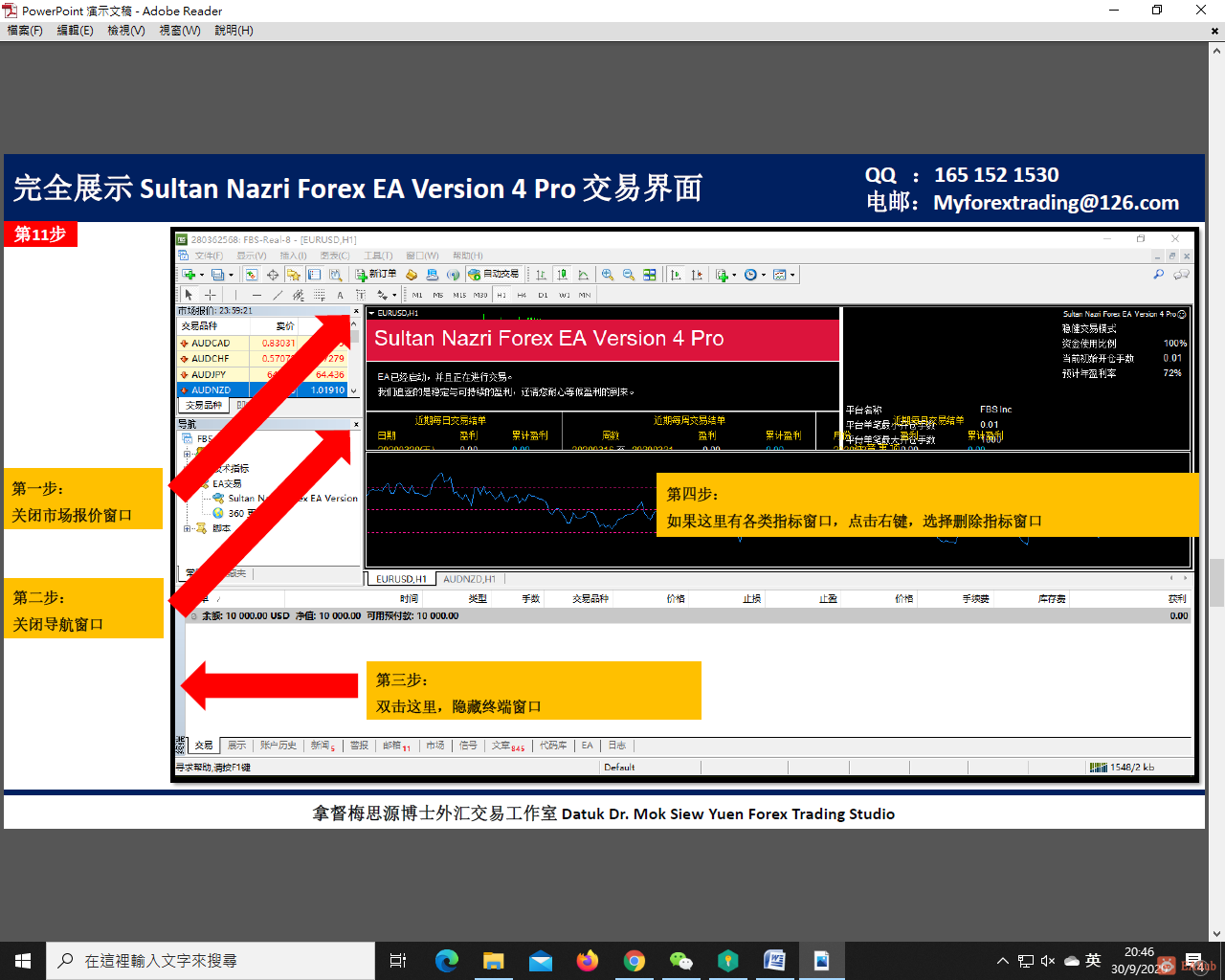Open WeChat from the taskbar

(681, 961)
